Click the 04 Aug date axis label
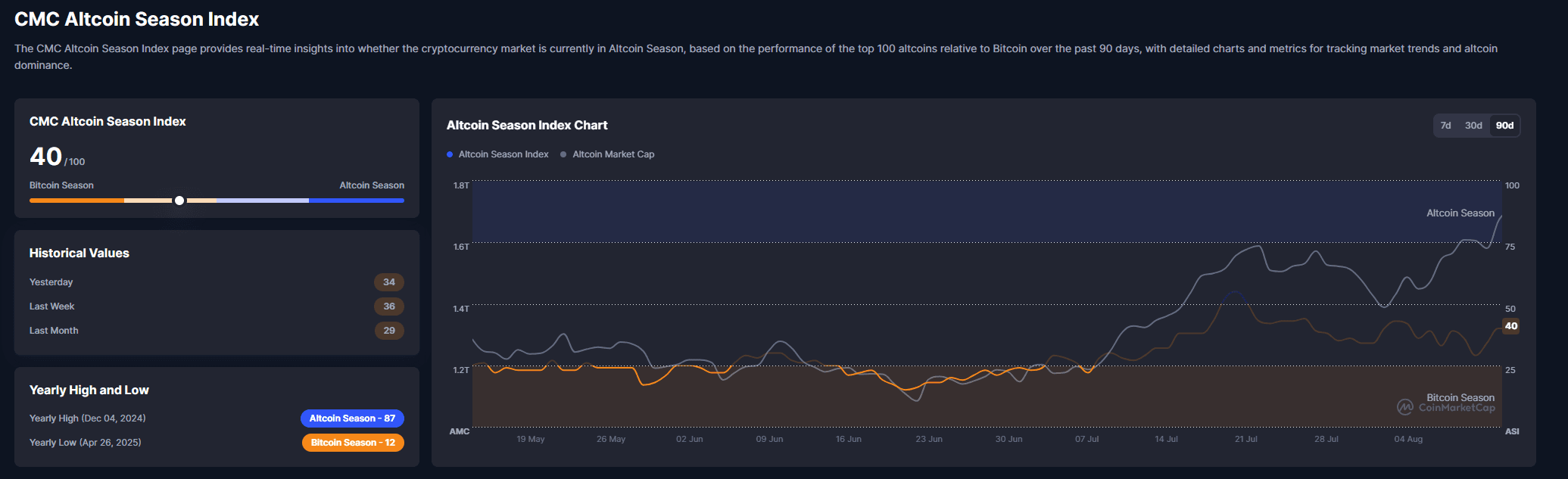 (1408, 439)
